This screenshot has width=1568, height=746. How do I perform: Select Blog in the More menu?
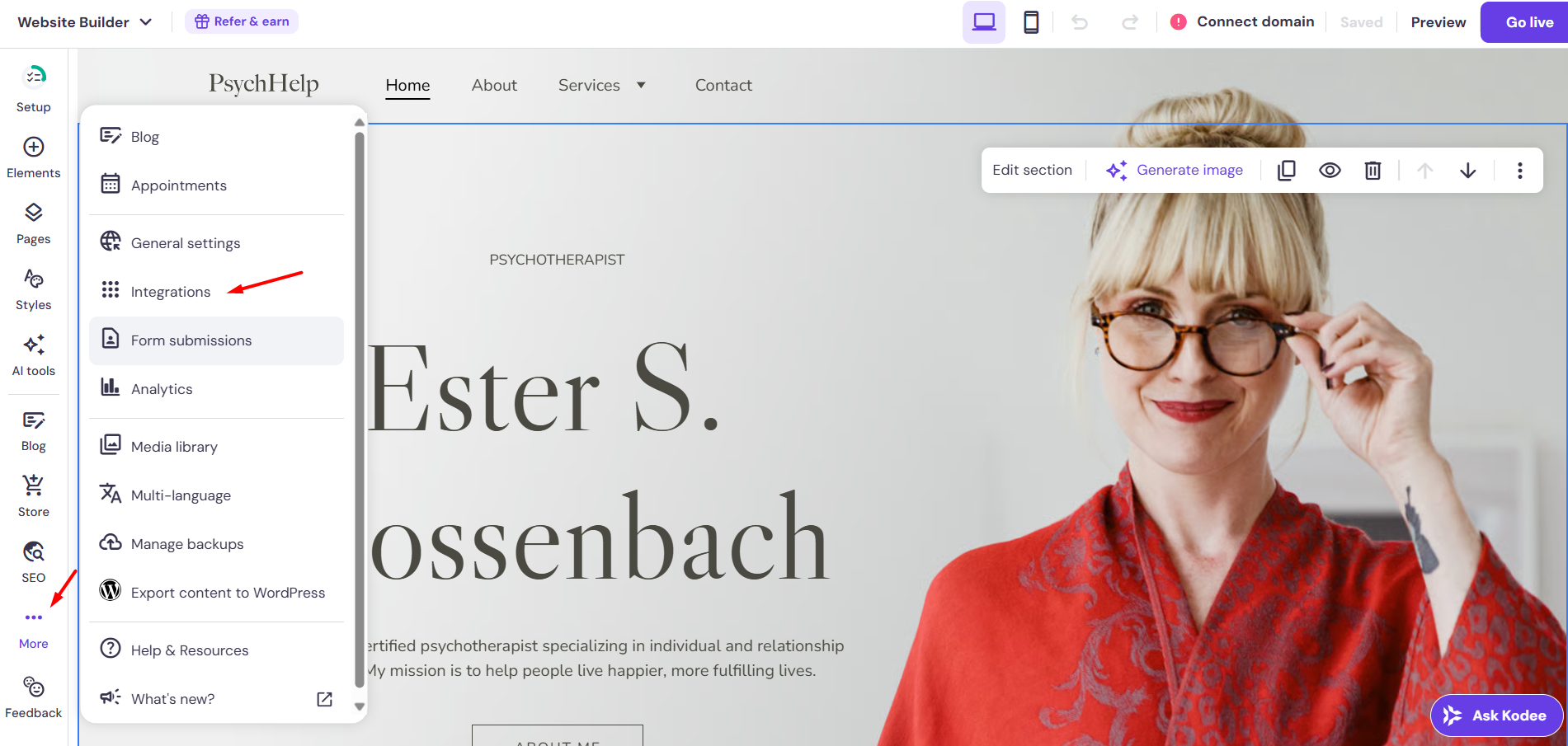click(x=216, y=137)
